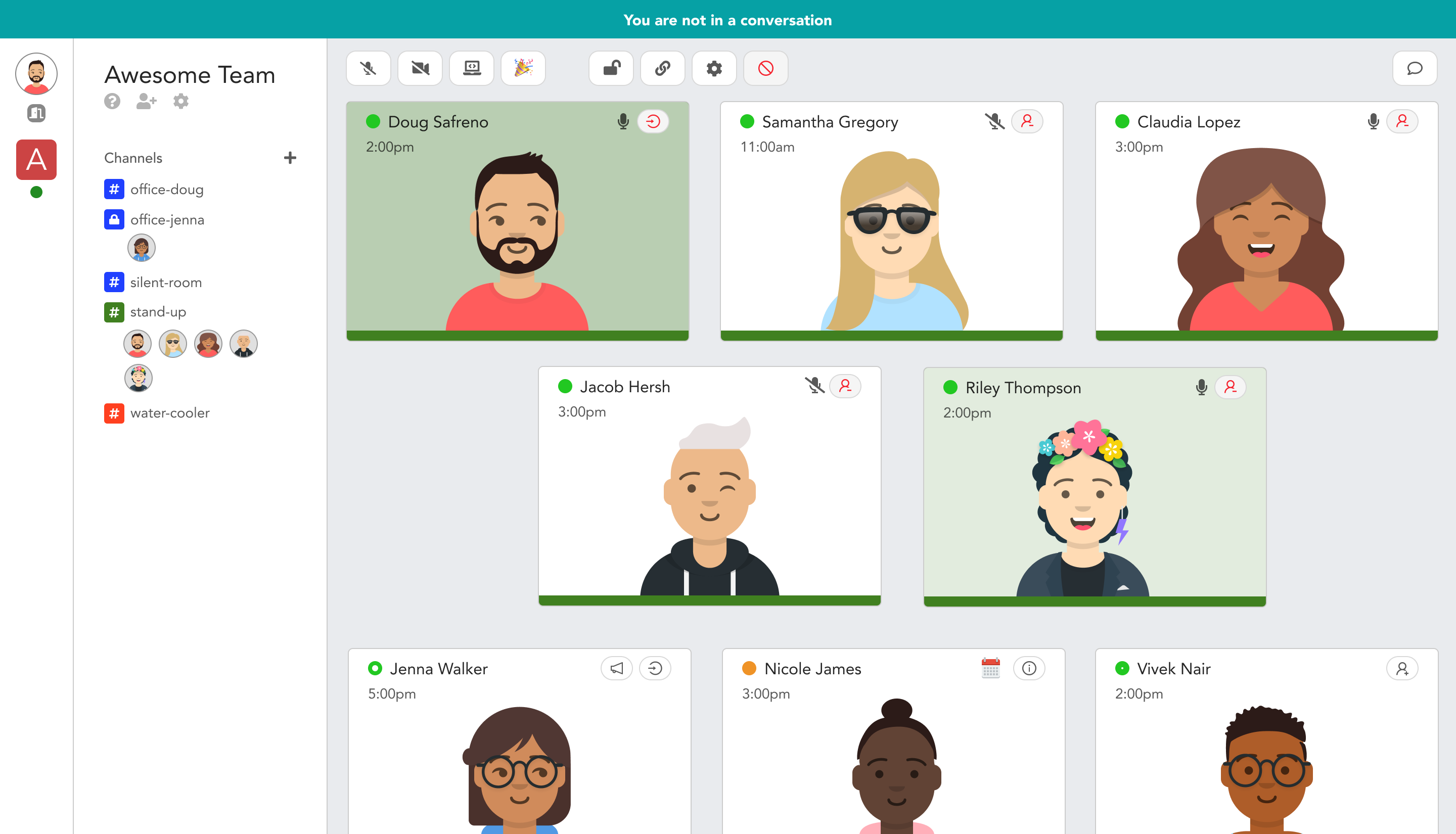1456x834 pixels.
Task: Toggle camera off button in toolbar
Action: (420, 68)
